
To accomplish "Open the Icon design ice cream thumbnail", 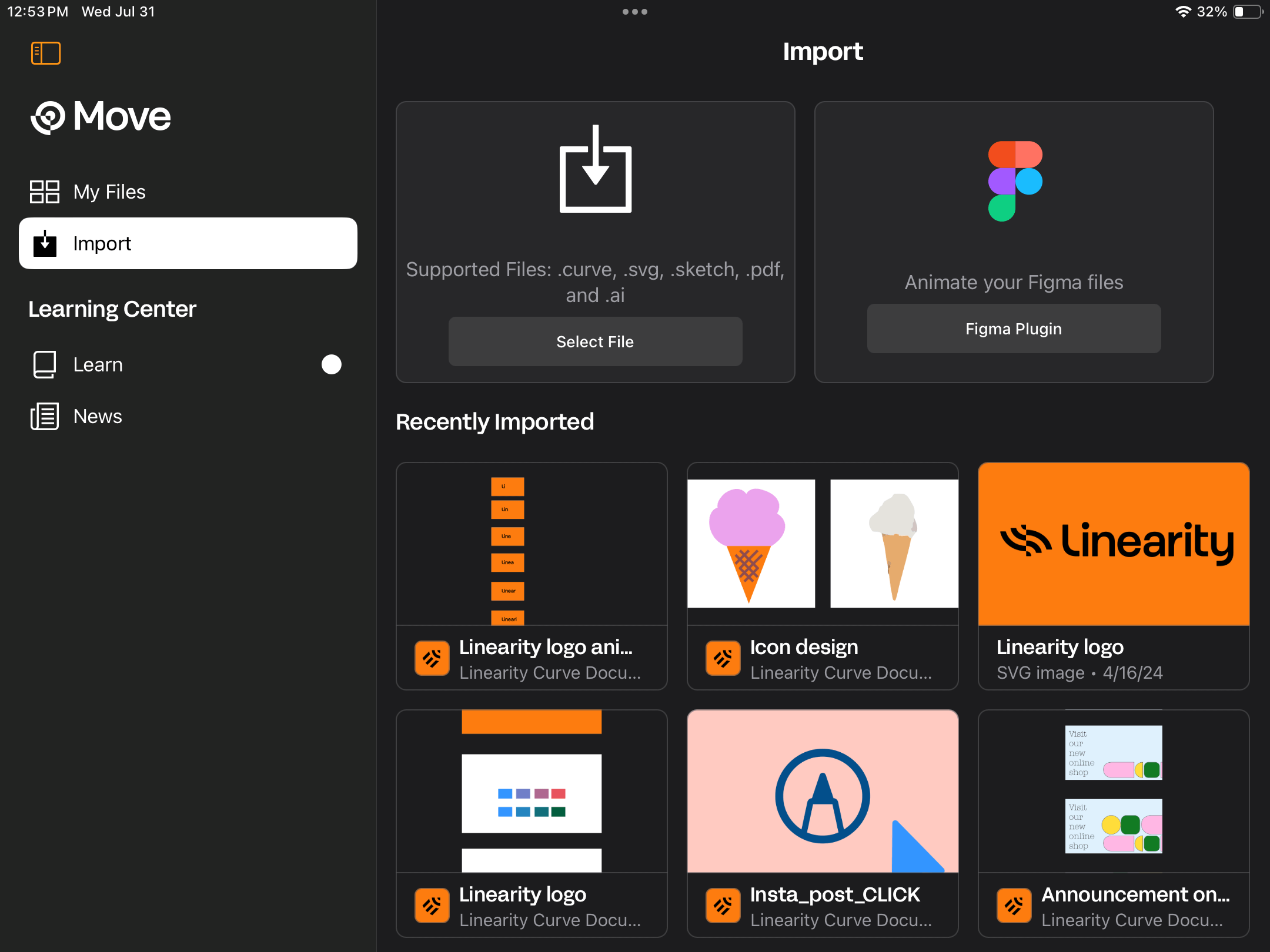I will point(823,544).
